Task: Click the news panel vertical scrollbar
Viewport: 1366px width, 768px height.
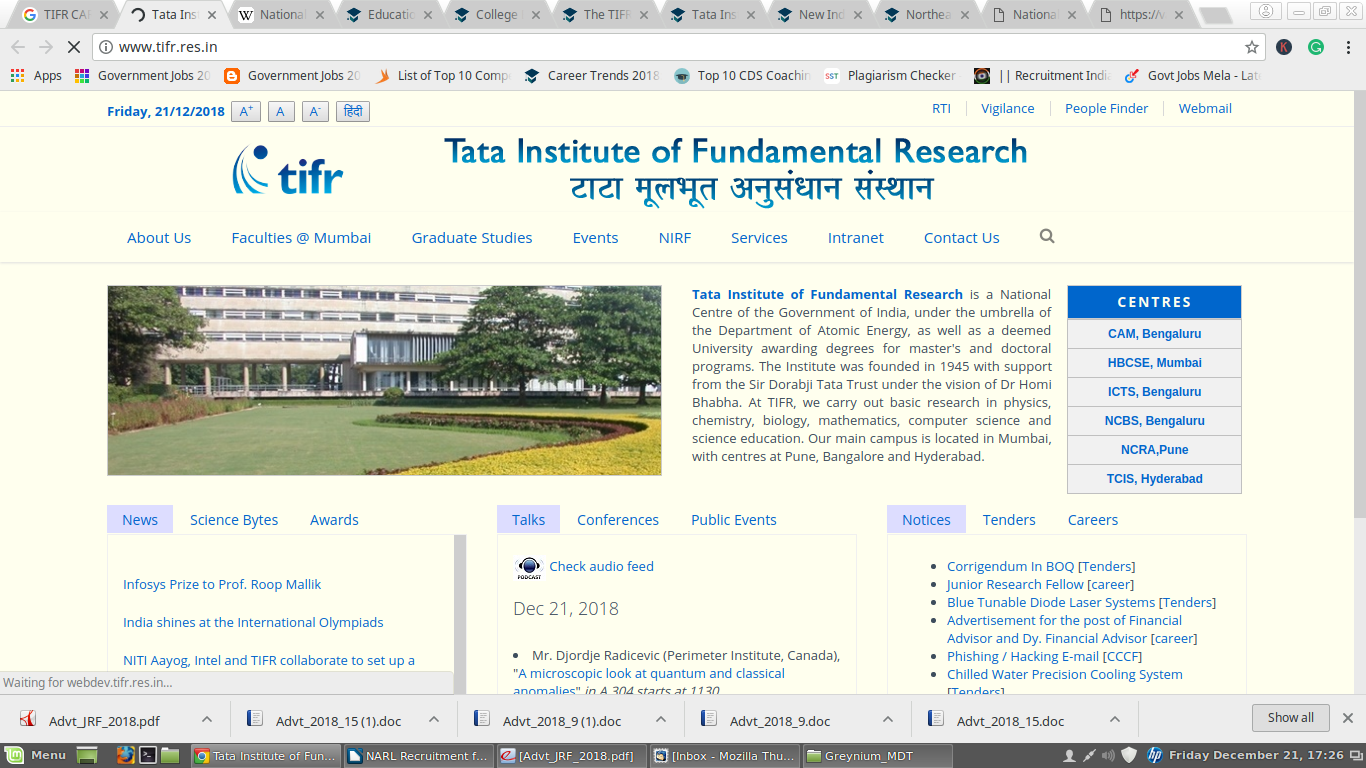Action: tap(460, 614)
